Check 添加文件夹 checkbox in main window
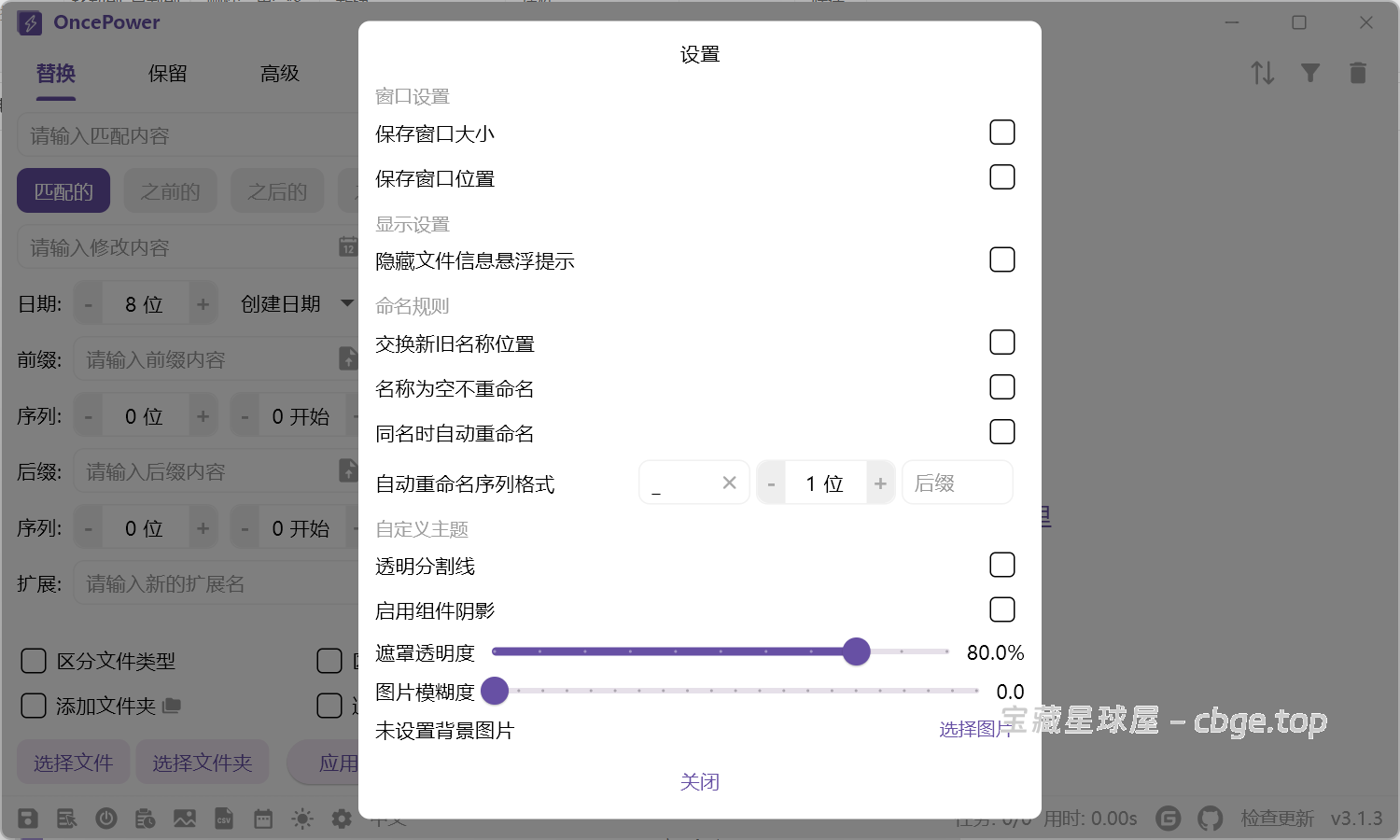Screen dimensions: 1400x840 click(x=34, y=706)
